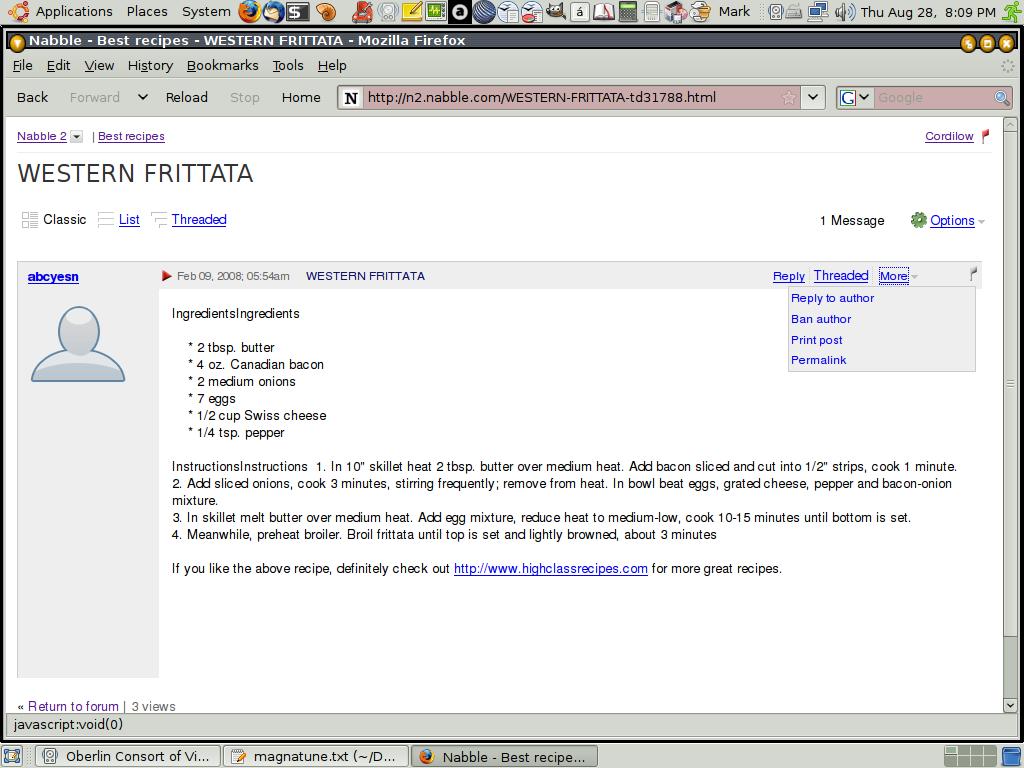
Task: Select Print post from the More menu
Action: pos(816,340)
